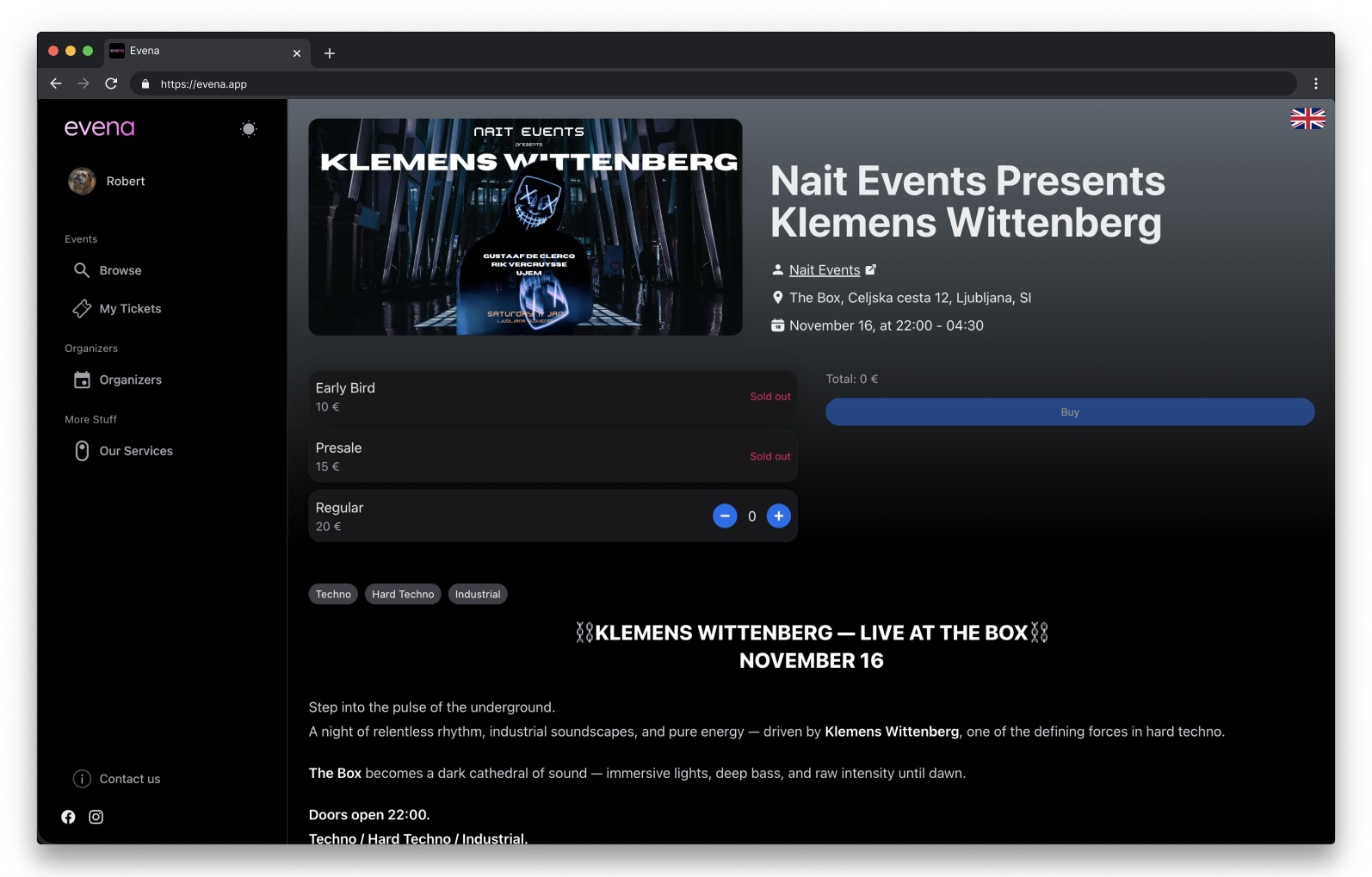
Task: View the event poster image
Action: click(x=525, y=227)
